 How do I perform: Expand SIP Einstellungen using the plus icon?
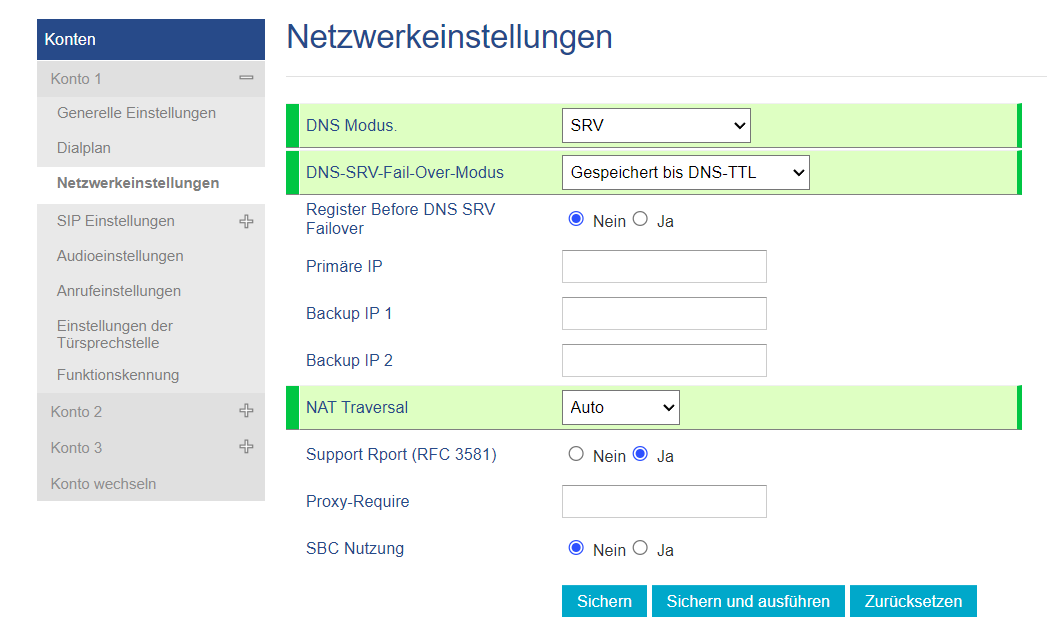(x=246, y=221)
